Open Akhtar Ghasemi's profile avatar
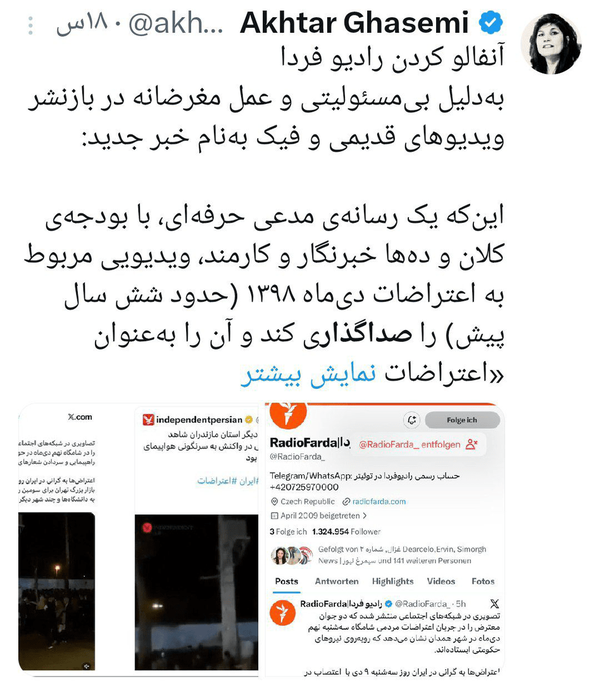 pos(551,43)
